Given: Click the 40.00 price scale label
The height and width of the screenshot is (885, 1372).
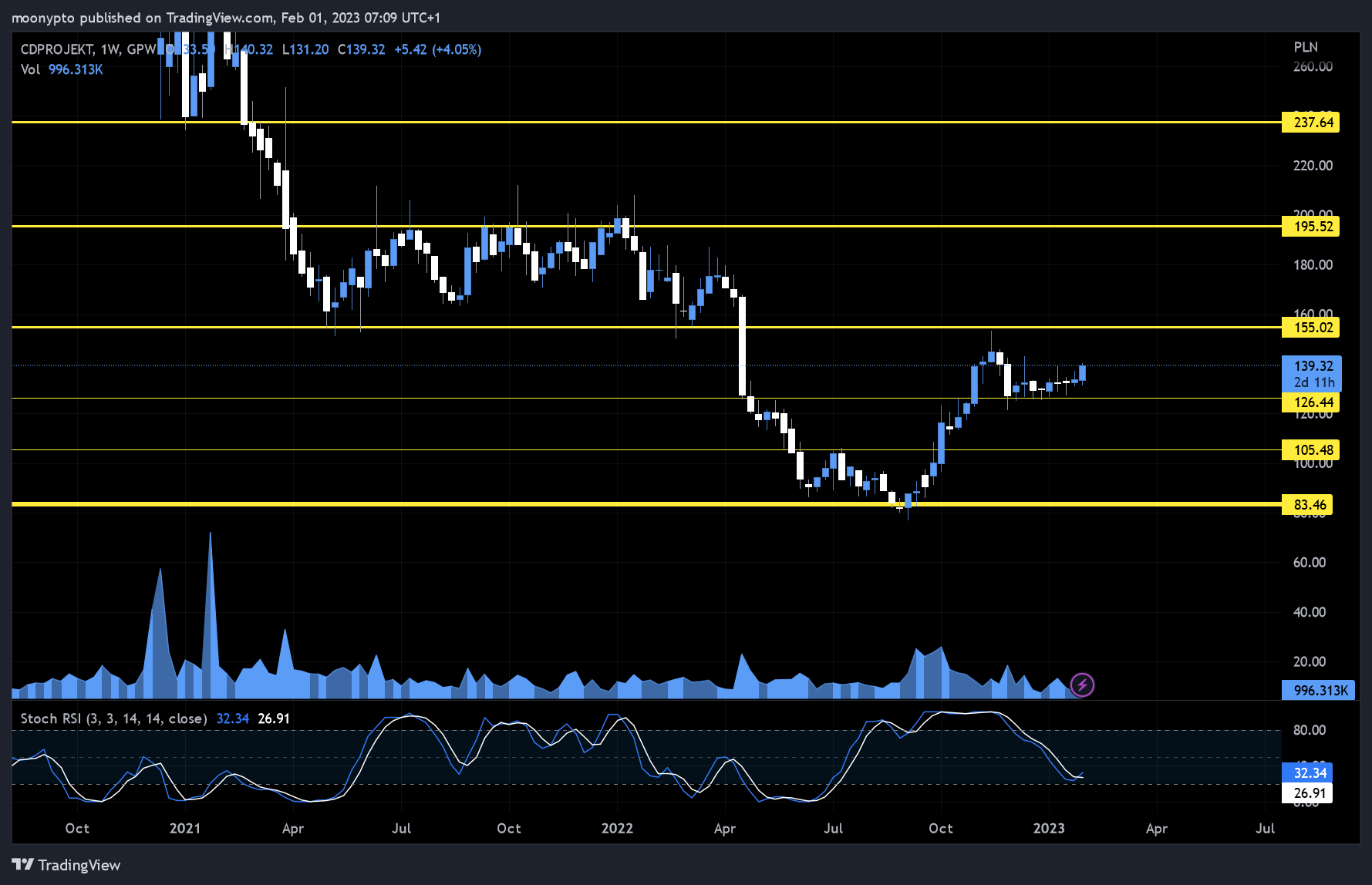Looking at the screenshot, I should point(1310,612).
